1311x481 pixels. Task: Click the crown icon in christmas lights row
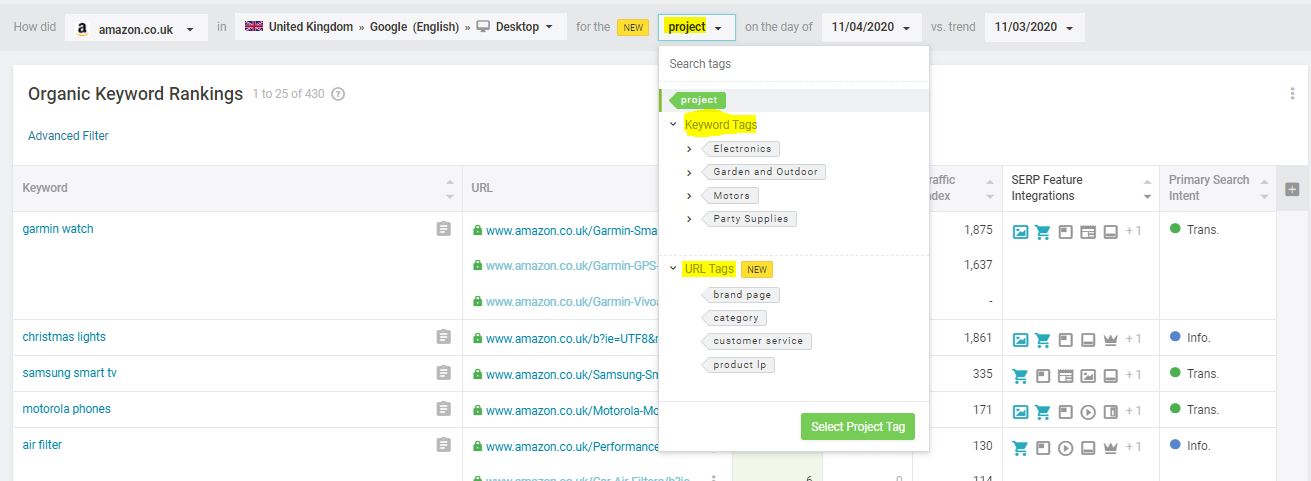(x=1110, y=340)
